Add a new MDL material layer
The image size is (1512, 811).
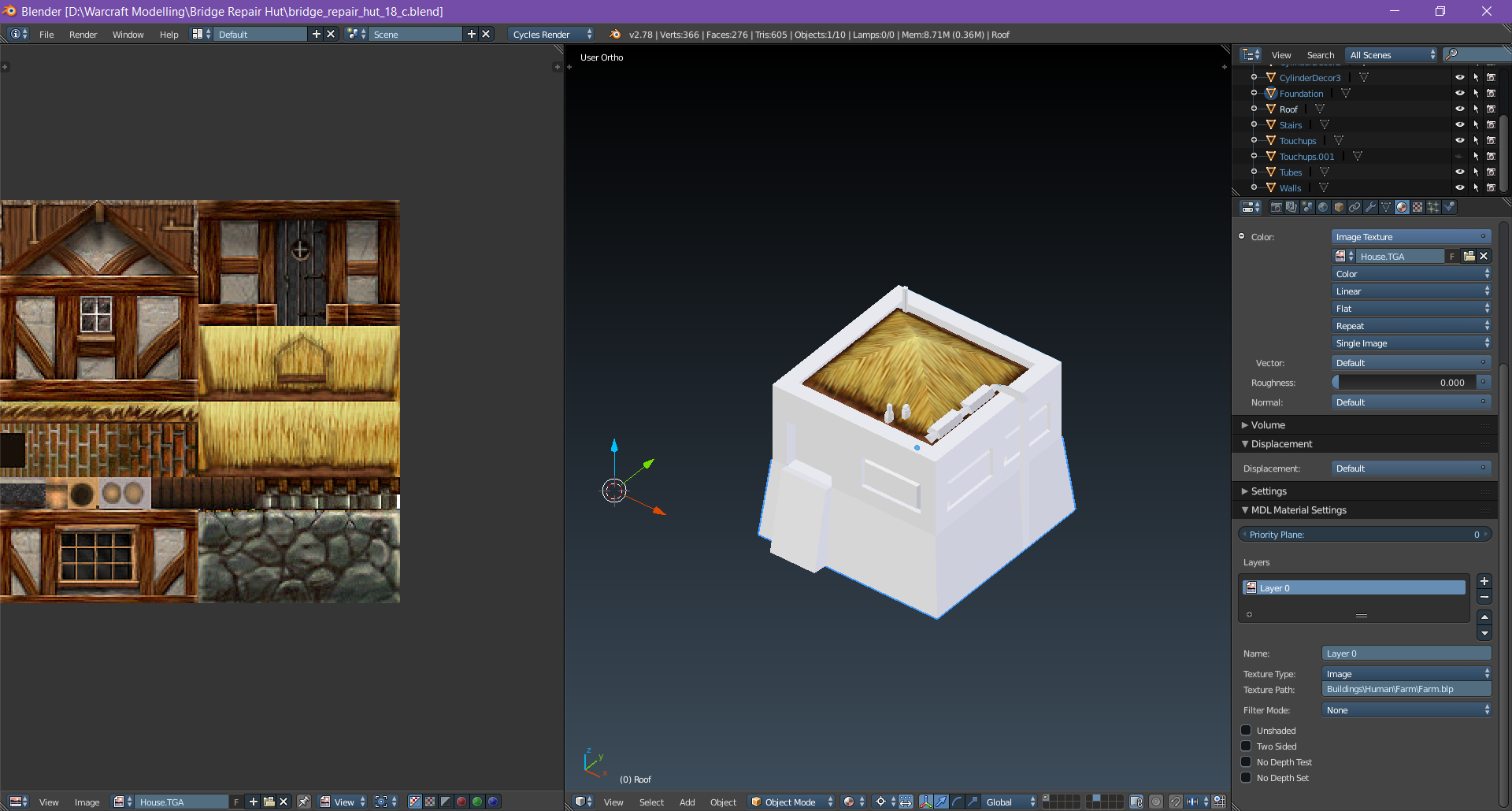tap(1484, 581)
